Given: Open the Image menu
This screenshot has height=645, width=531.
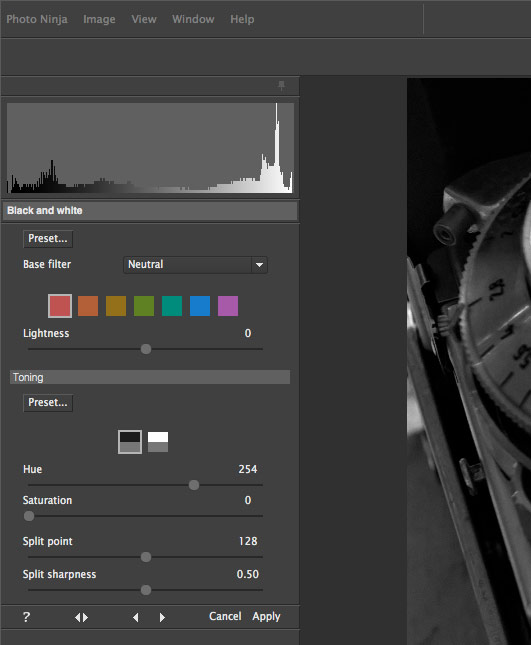Looking at the screenshot, I should [99, 19].
